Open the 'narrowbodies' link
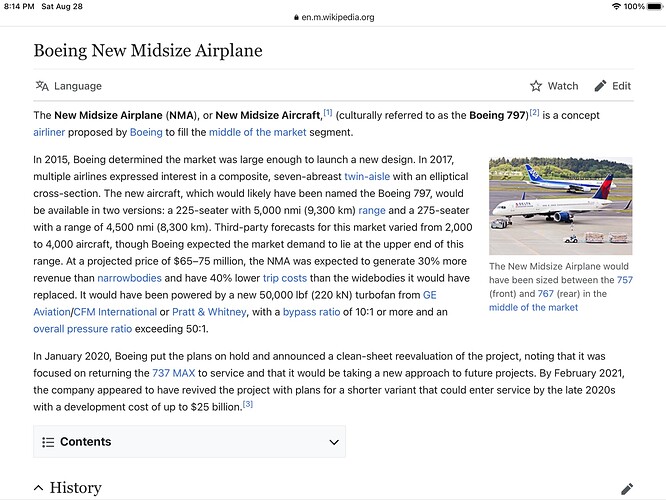The height and width of the screenshot is (500, 666). [130, 278]
